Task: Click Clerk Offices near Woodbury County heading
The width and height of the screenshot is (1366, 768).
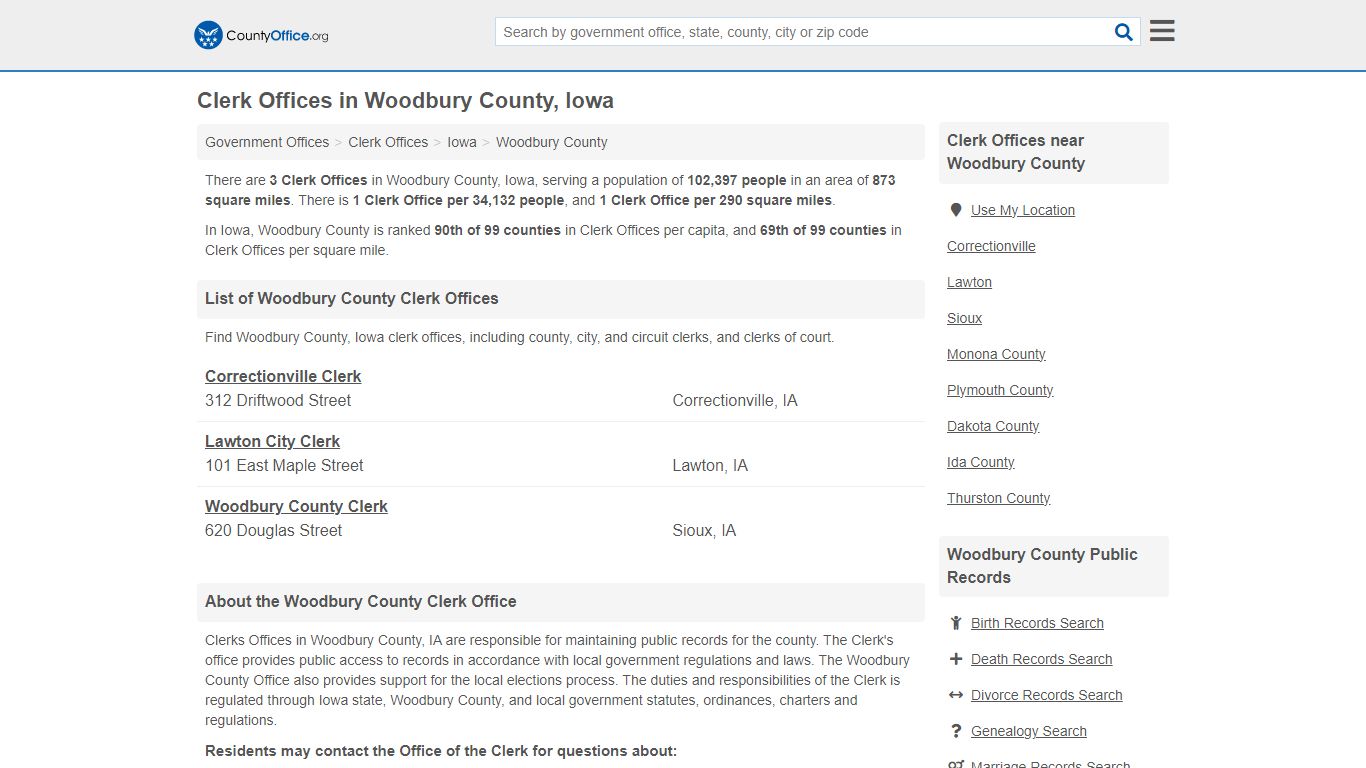Action: 1015,152
